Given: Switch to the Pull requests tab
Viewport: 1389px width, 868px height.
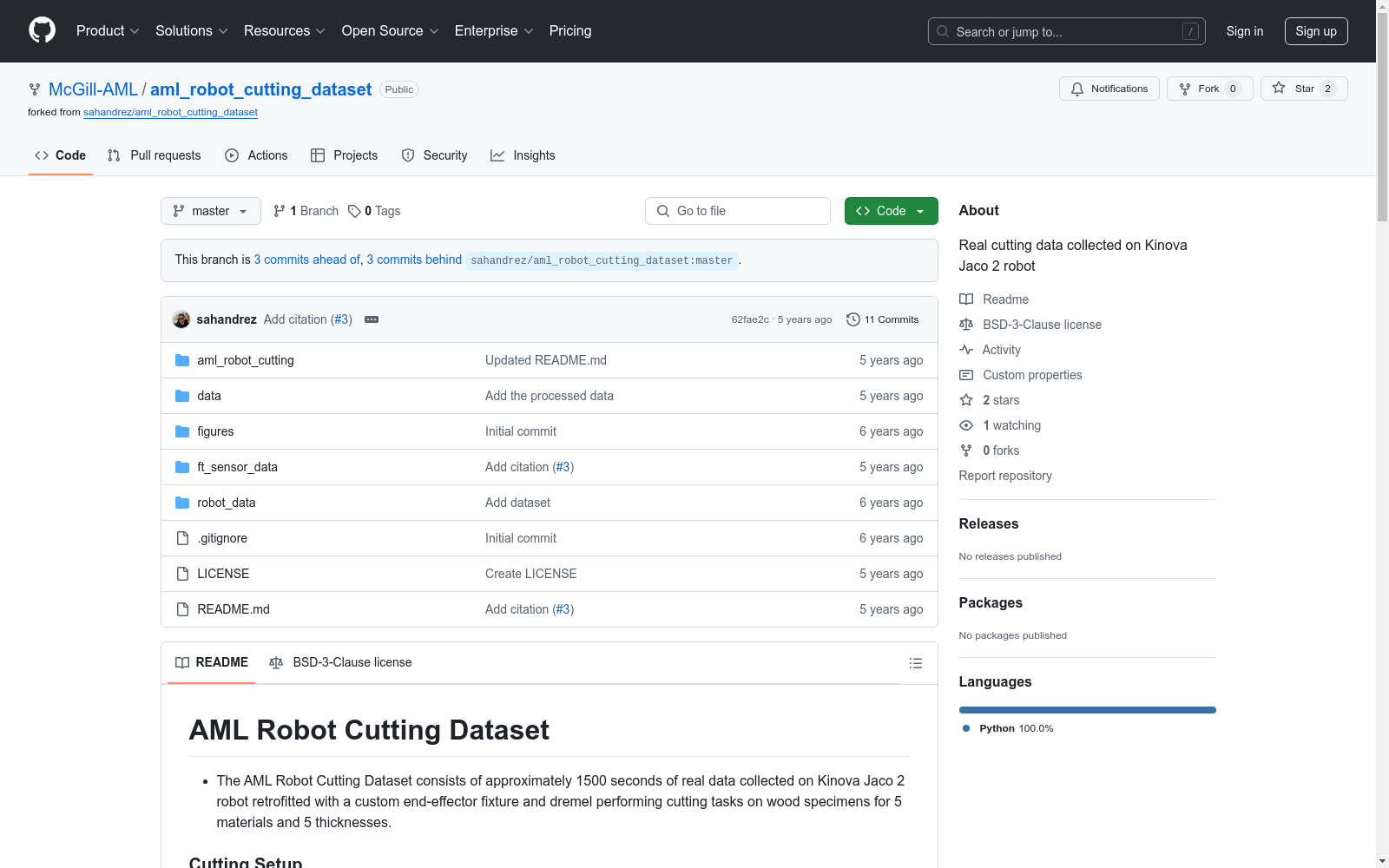Looking at the screenshot, I should 155,155.
